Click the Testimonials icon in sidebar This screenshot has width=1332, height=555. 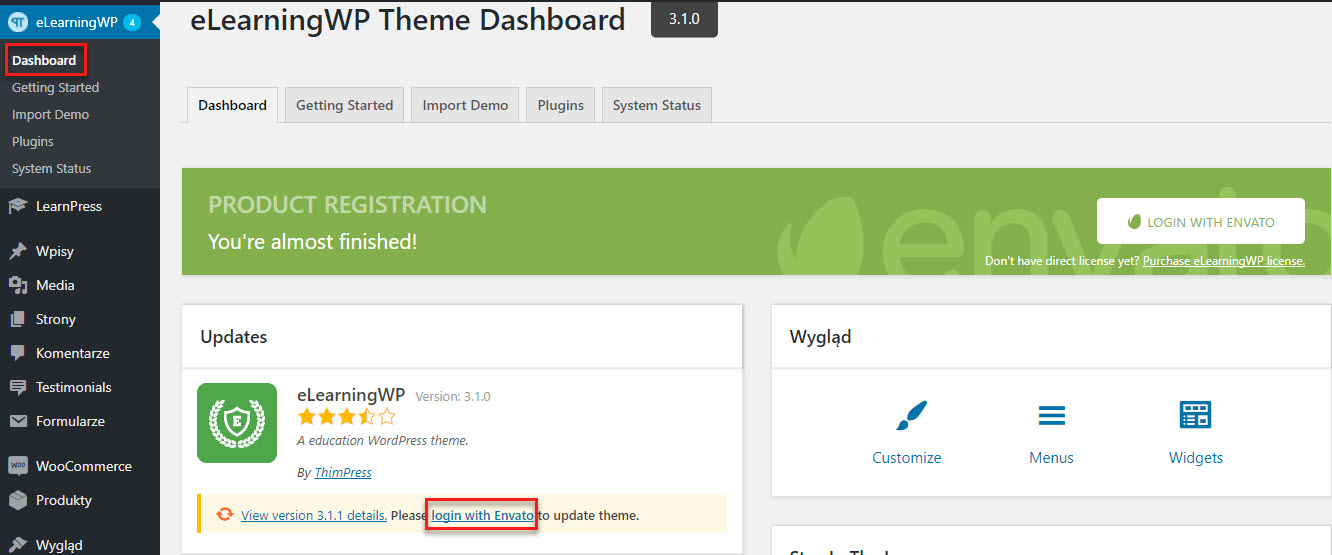pyautogui.click(x=18, y=387)
